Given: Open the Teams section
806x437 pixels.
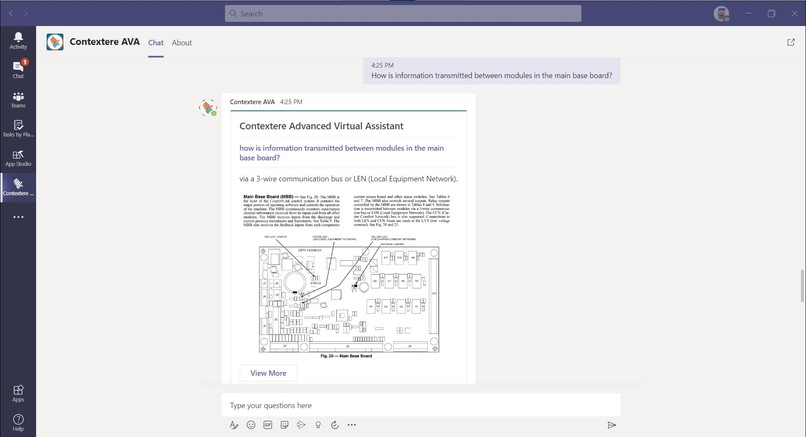Looking at the screenshot, I should tap(18, 100).
